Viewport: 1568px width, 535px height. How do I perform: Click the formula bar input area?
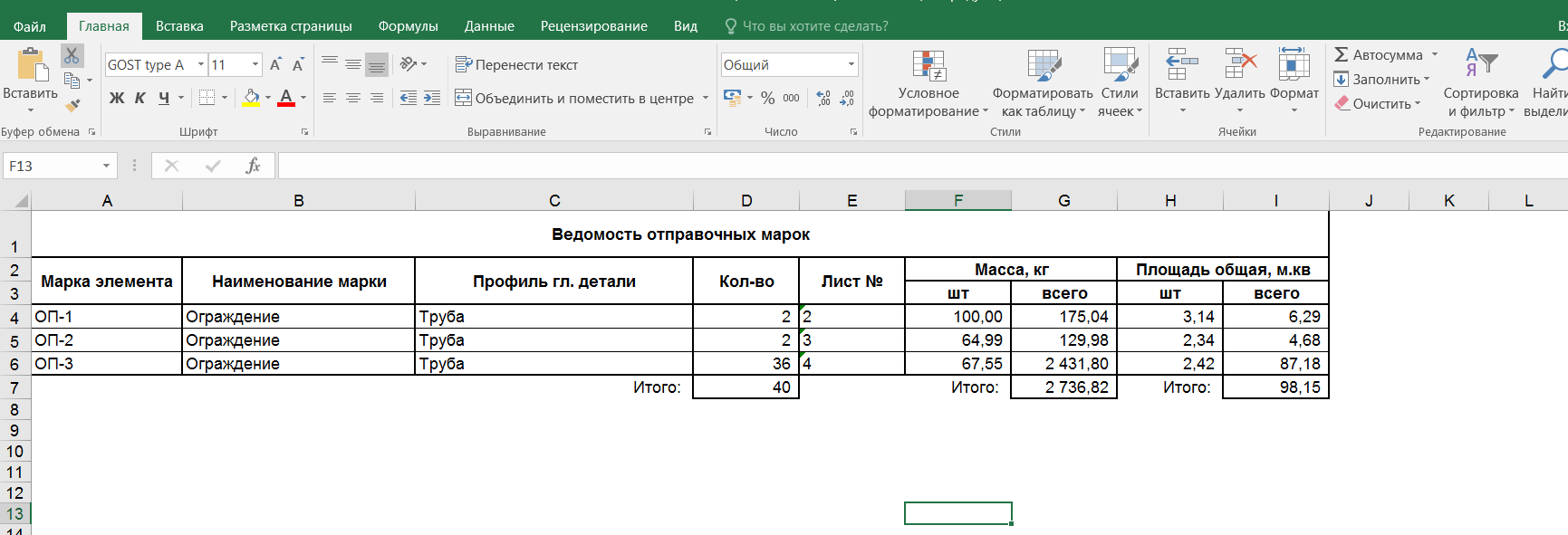pos(922,166)
